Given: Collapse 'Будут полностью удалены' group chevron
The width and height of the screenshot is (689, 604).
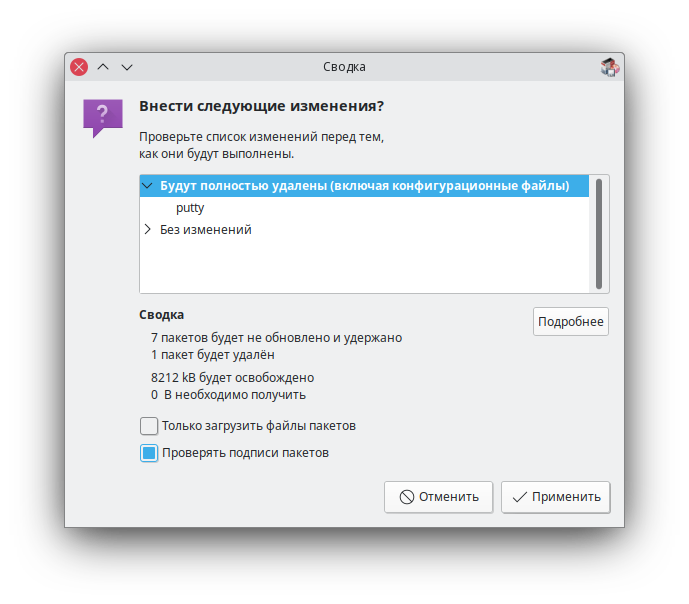Looking at the screenshot, I should [148, 186].
